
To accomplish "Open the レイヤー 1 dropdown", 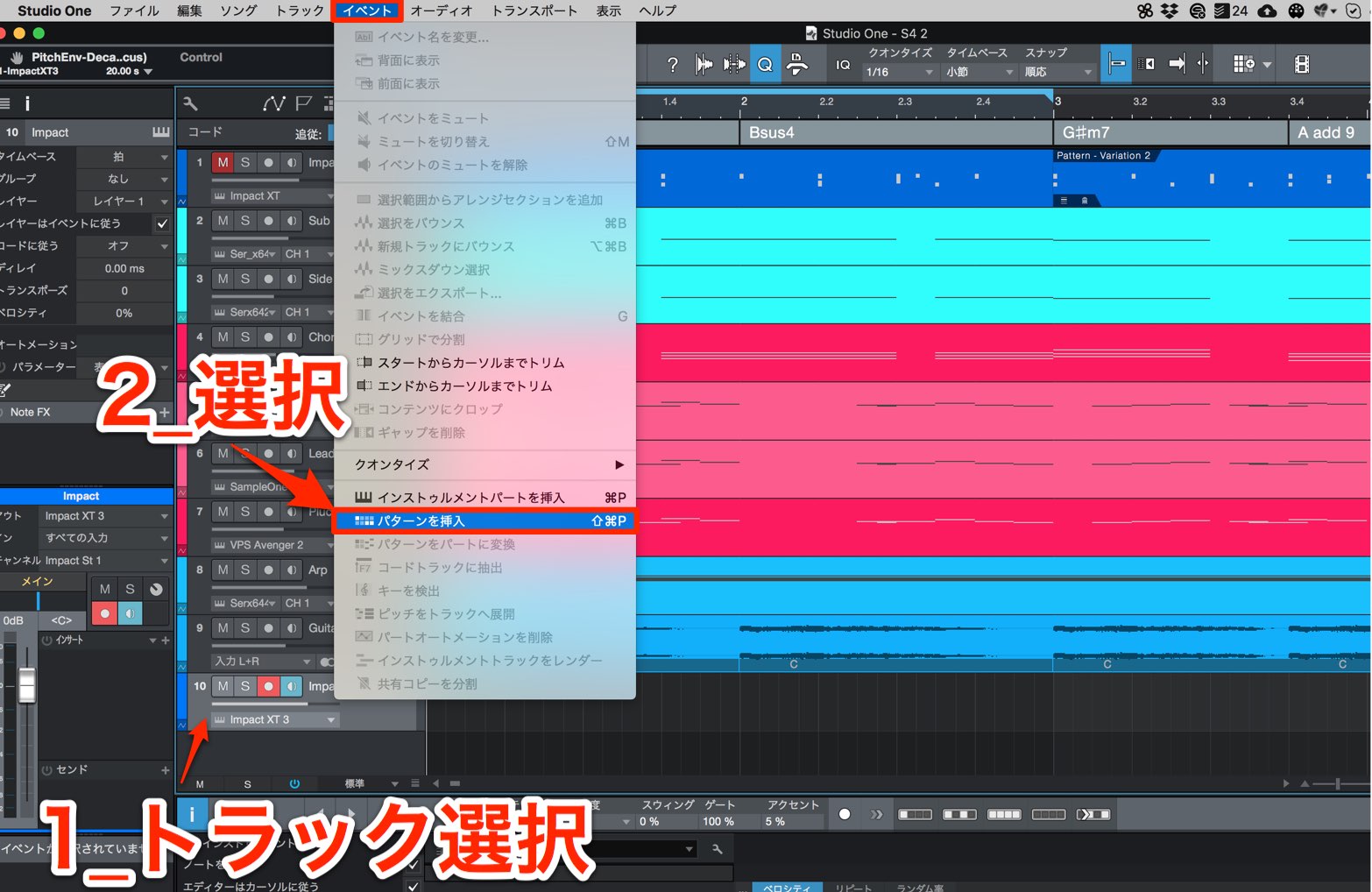I will click(x=124, y=202).
